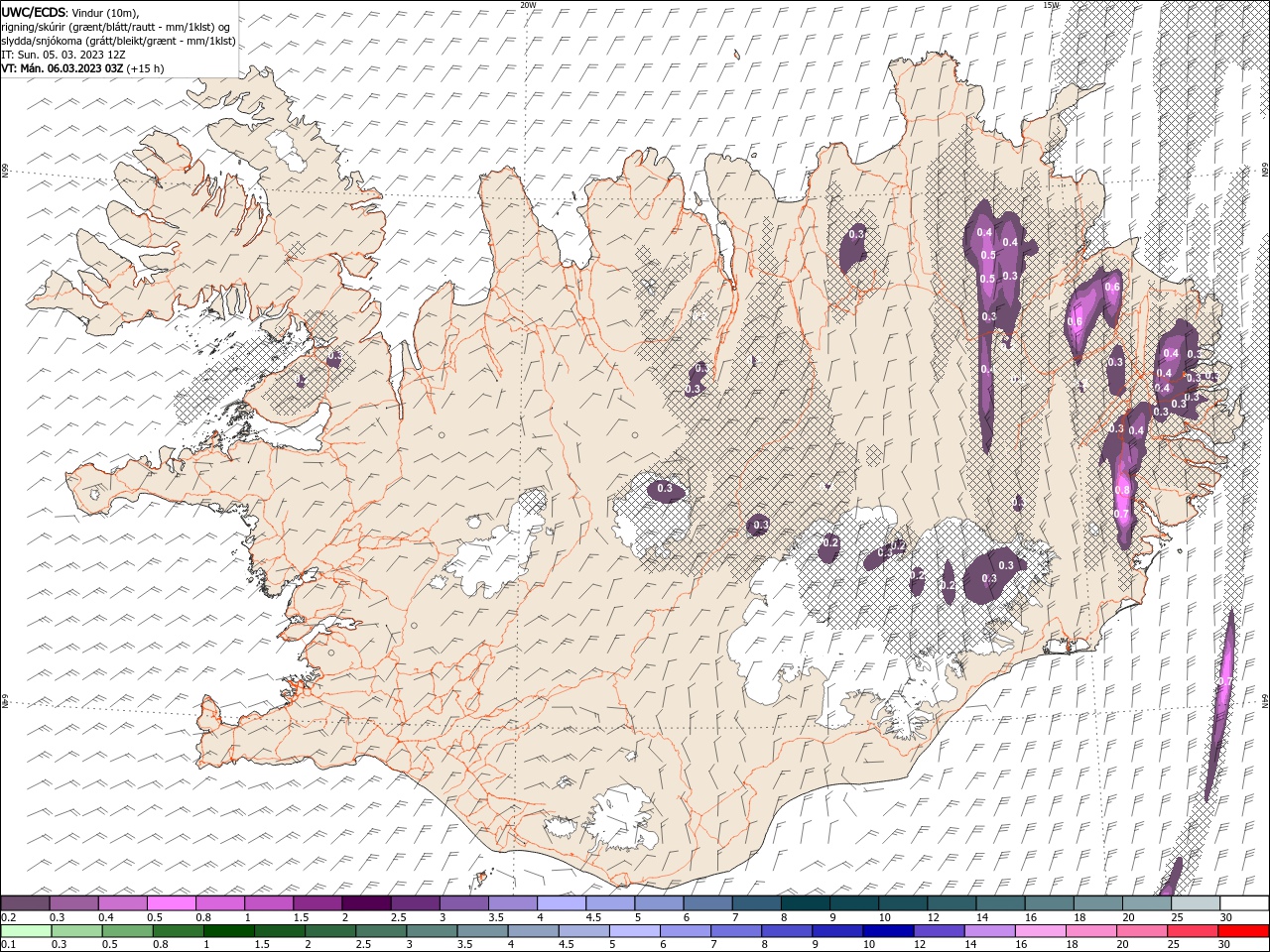This screenshot has height=952, width=1270.
Task: Select the violet swatch labeled 12, lower legend
Action: (939, 931)
